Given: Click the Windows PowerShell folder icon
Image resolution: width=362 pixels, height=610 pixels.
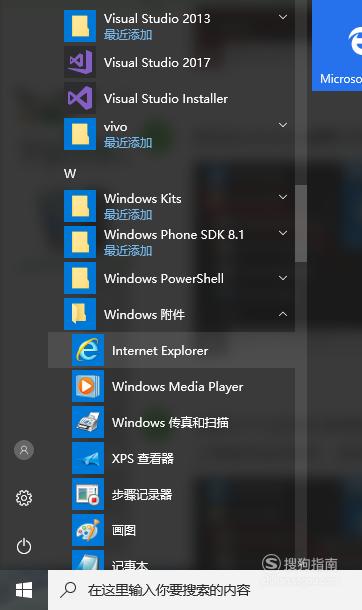Looking at the screenshot, I should click(x=80, y=278).
